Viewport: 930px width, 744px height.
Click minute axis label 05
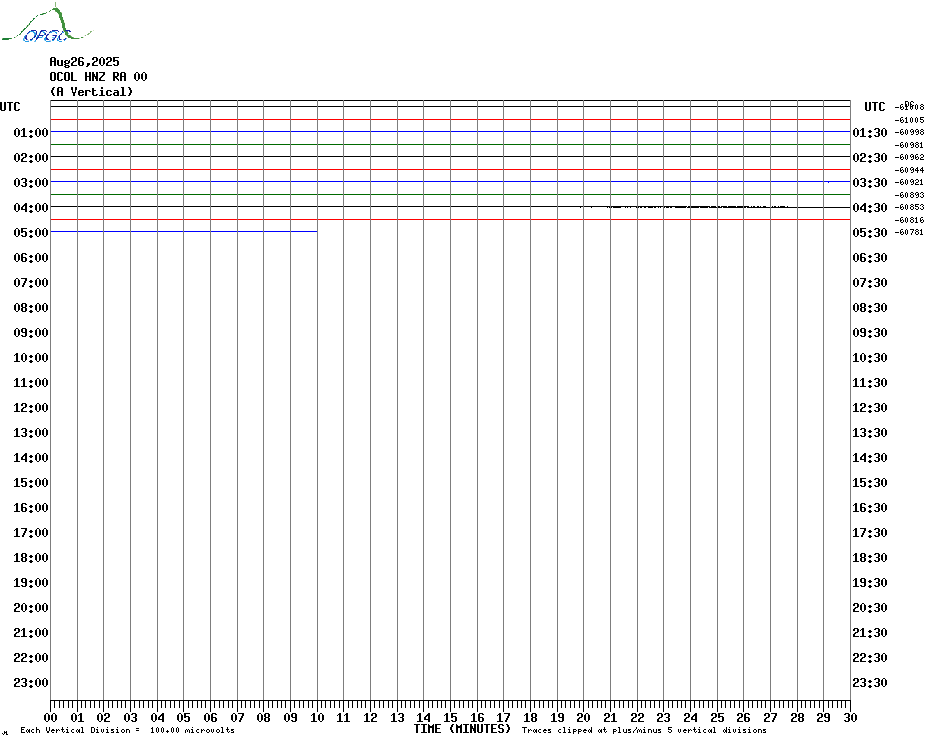184,717
